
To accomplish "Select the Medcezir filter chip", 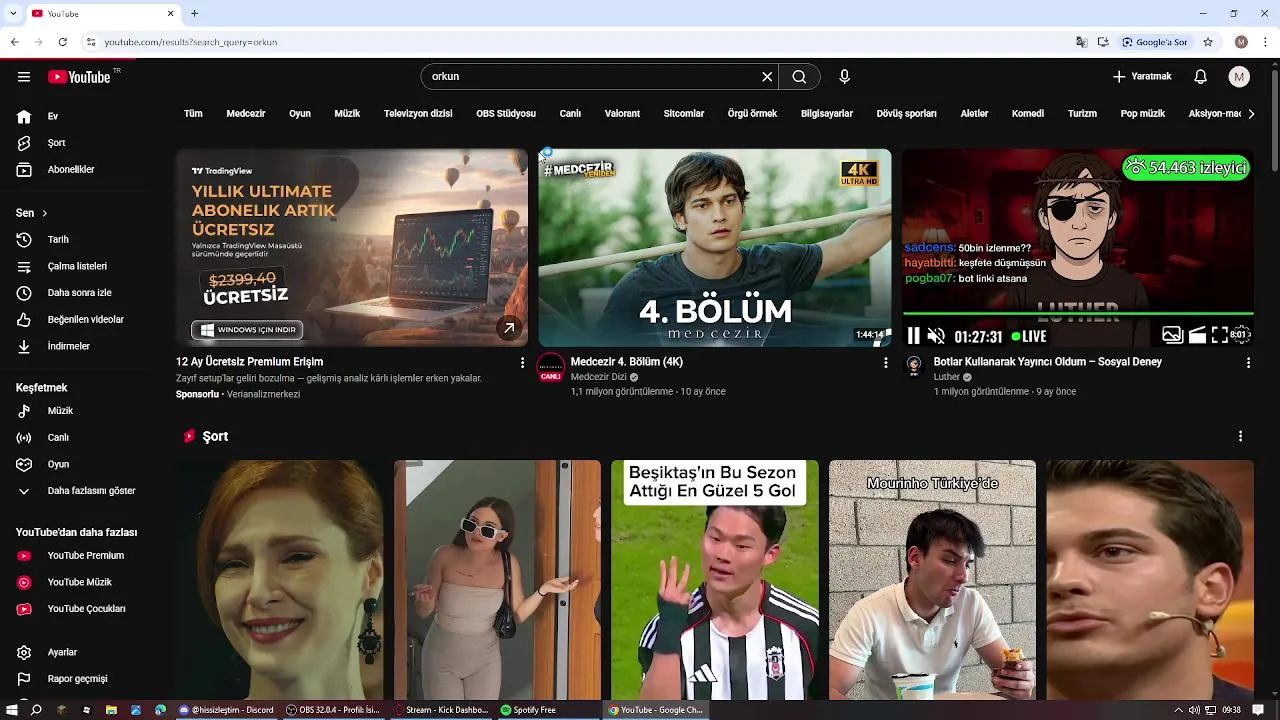I will tap(246, 114).
